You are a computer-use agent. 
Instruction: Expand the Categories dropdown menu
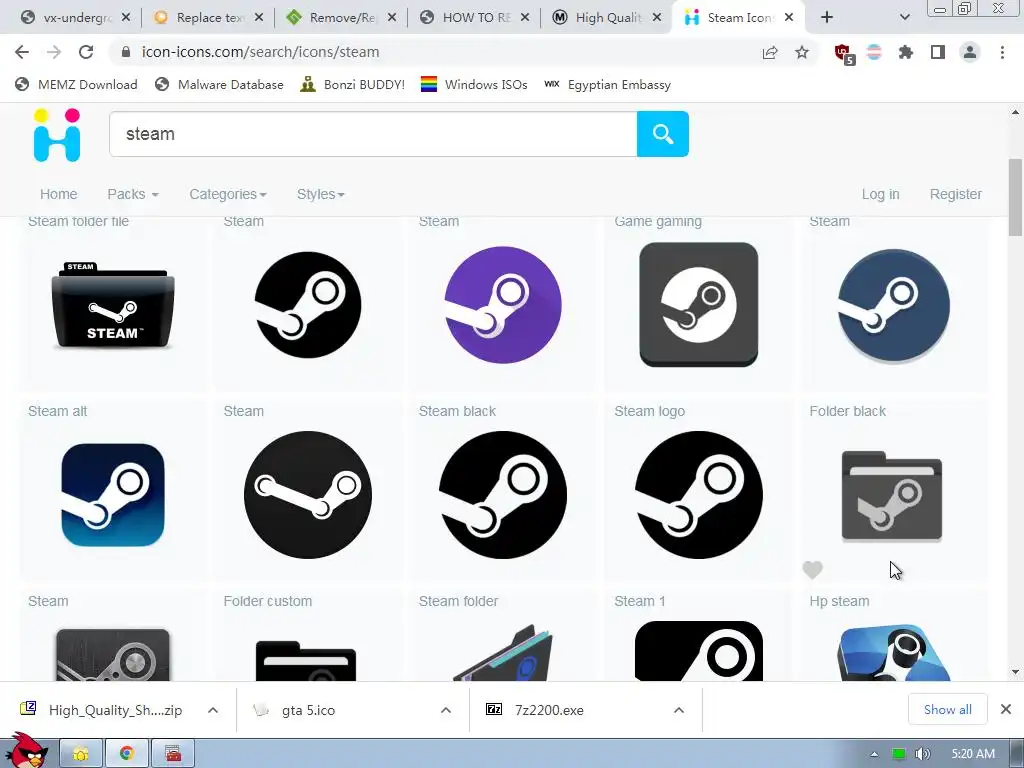pyautogui.click(x=228, y=194)
